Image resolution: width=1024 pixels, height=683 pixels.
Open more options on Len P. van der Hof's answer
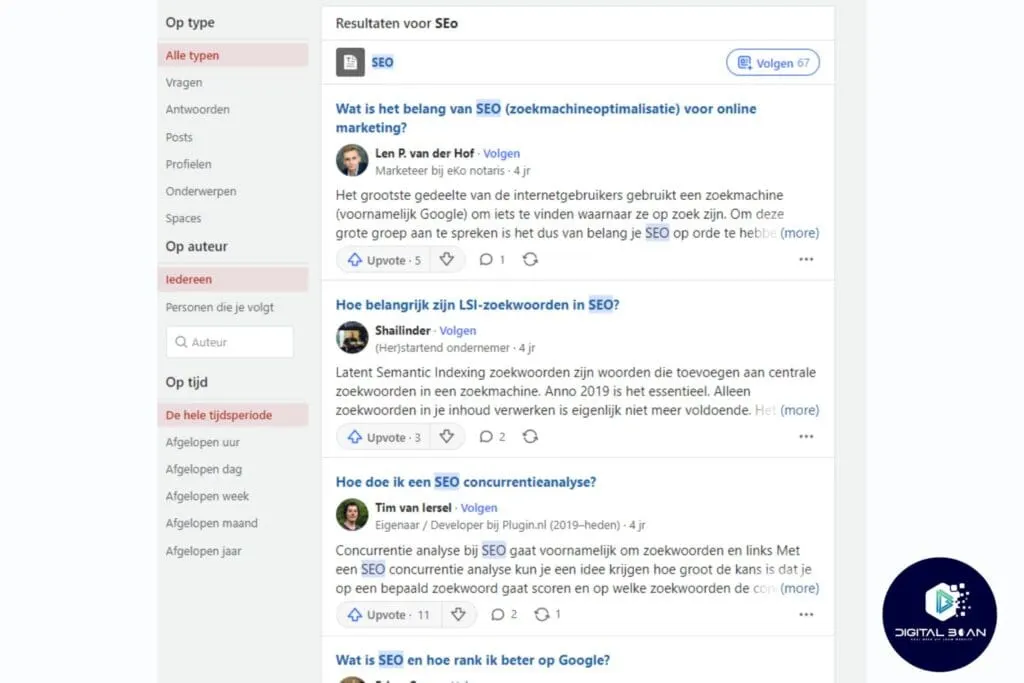pos(806,260)
